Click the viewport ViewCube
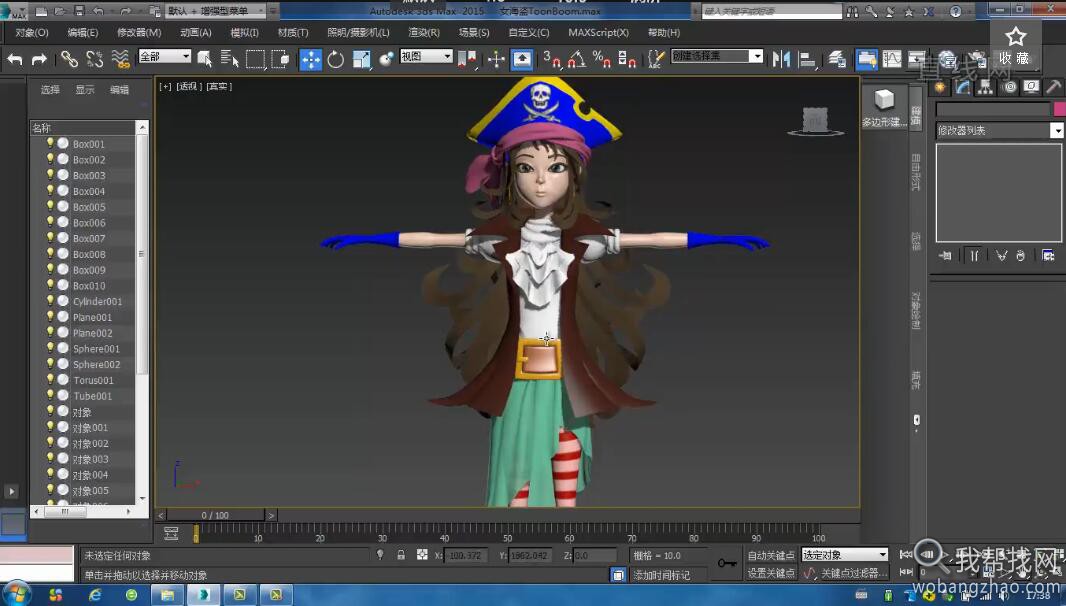The width and height of the screenshot is (1066, 606). [815, 121]
